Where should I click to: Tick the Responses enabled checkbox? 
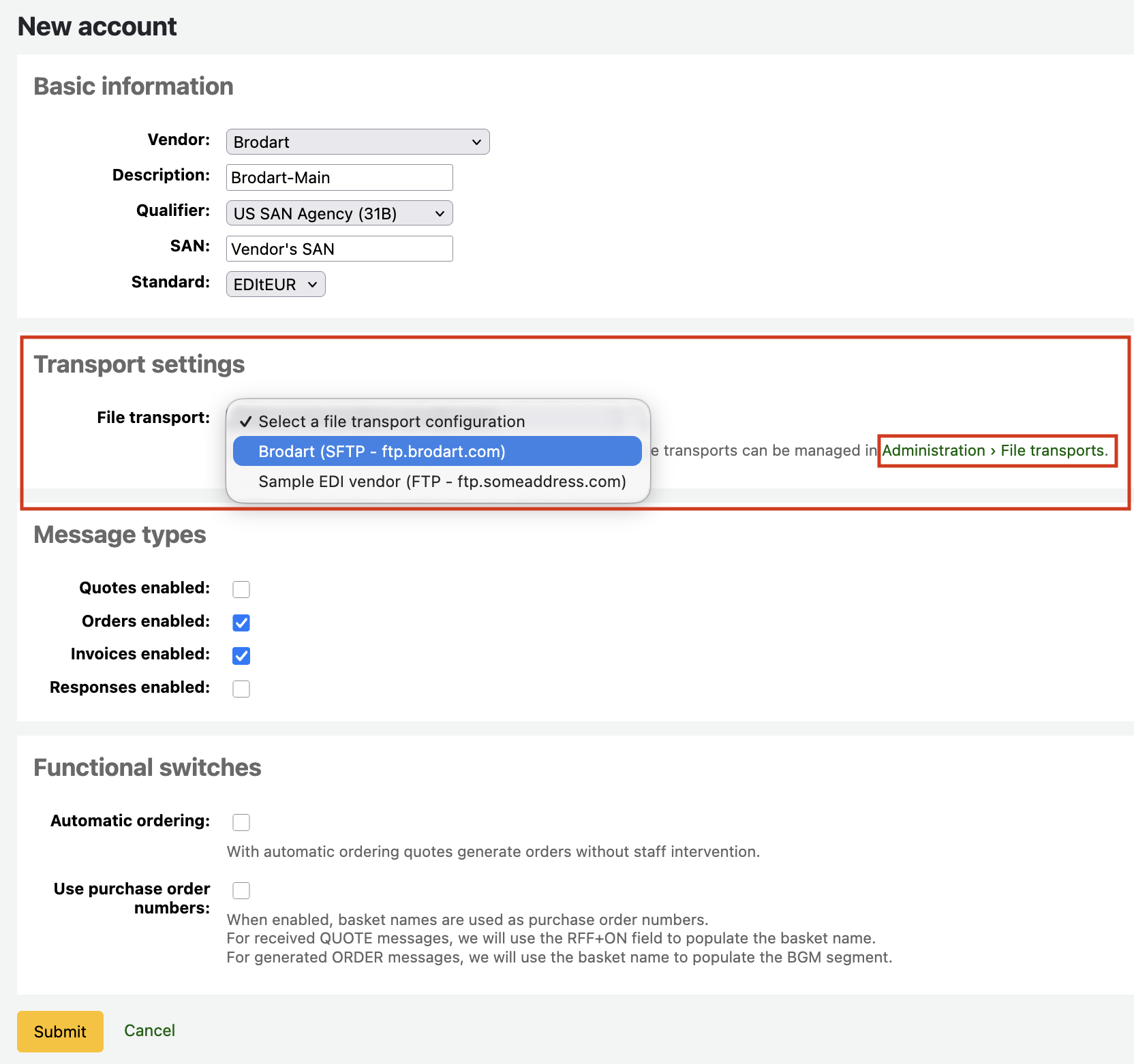(241, 689)
